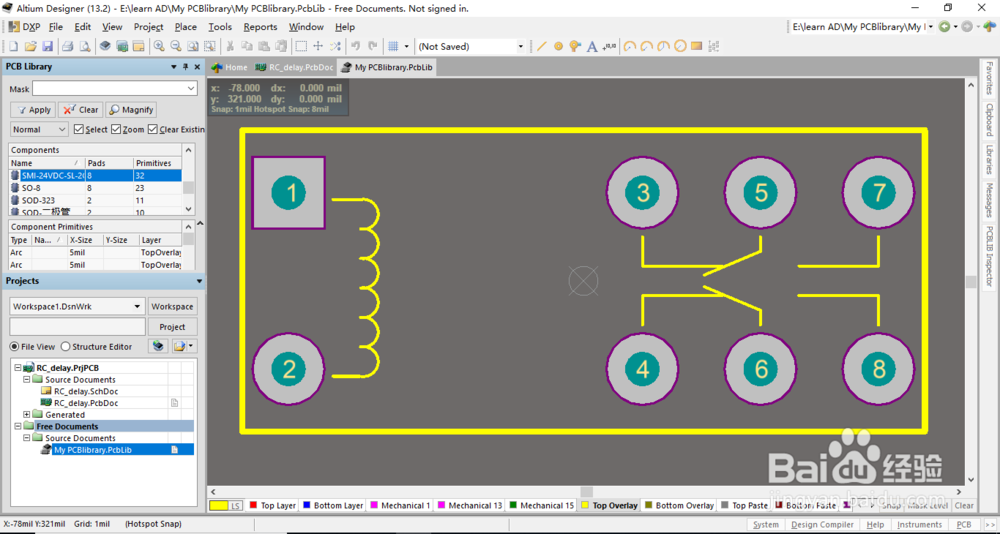1000x534 pixels.
Task: Choose the select-inside-area dashed rectangle tool
Action: (301, 47)
